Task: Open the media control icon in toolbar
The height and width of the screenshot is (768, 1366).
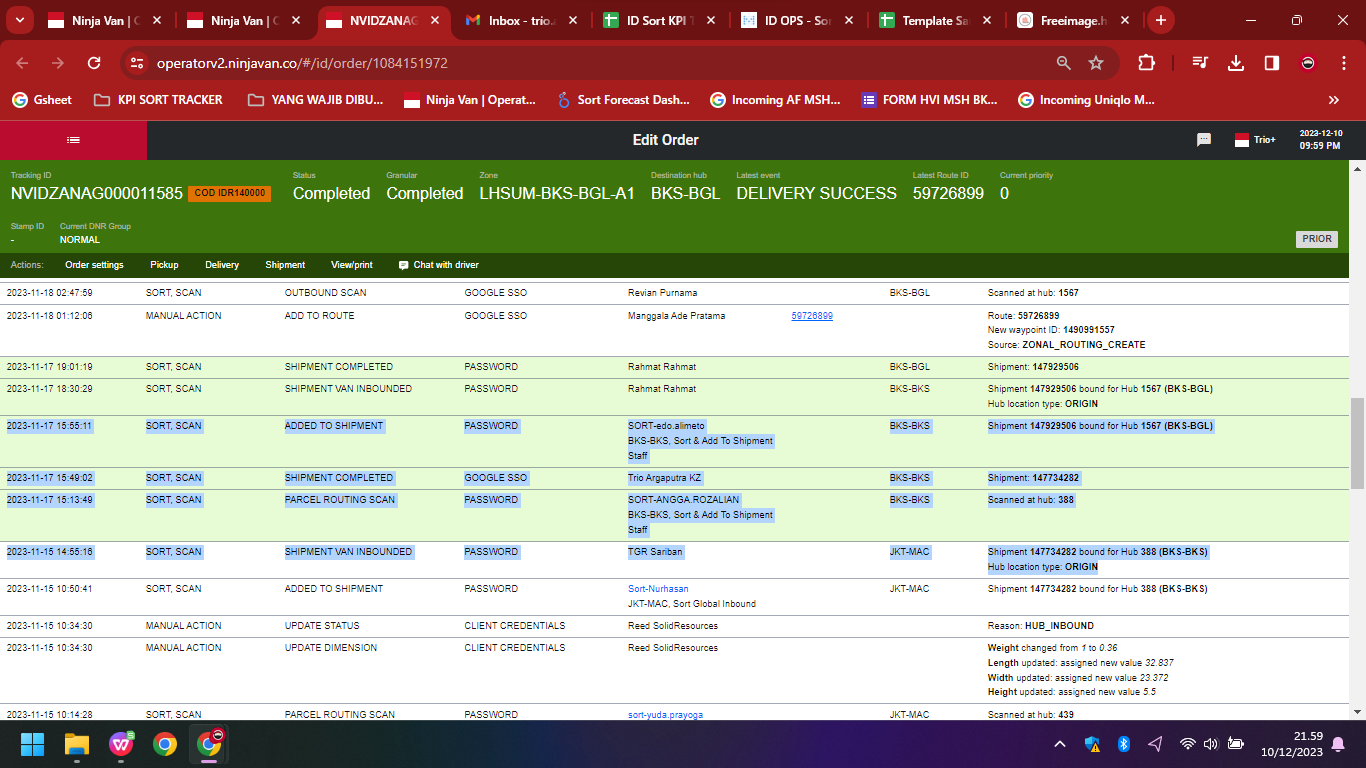Action: point(1200,63)
